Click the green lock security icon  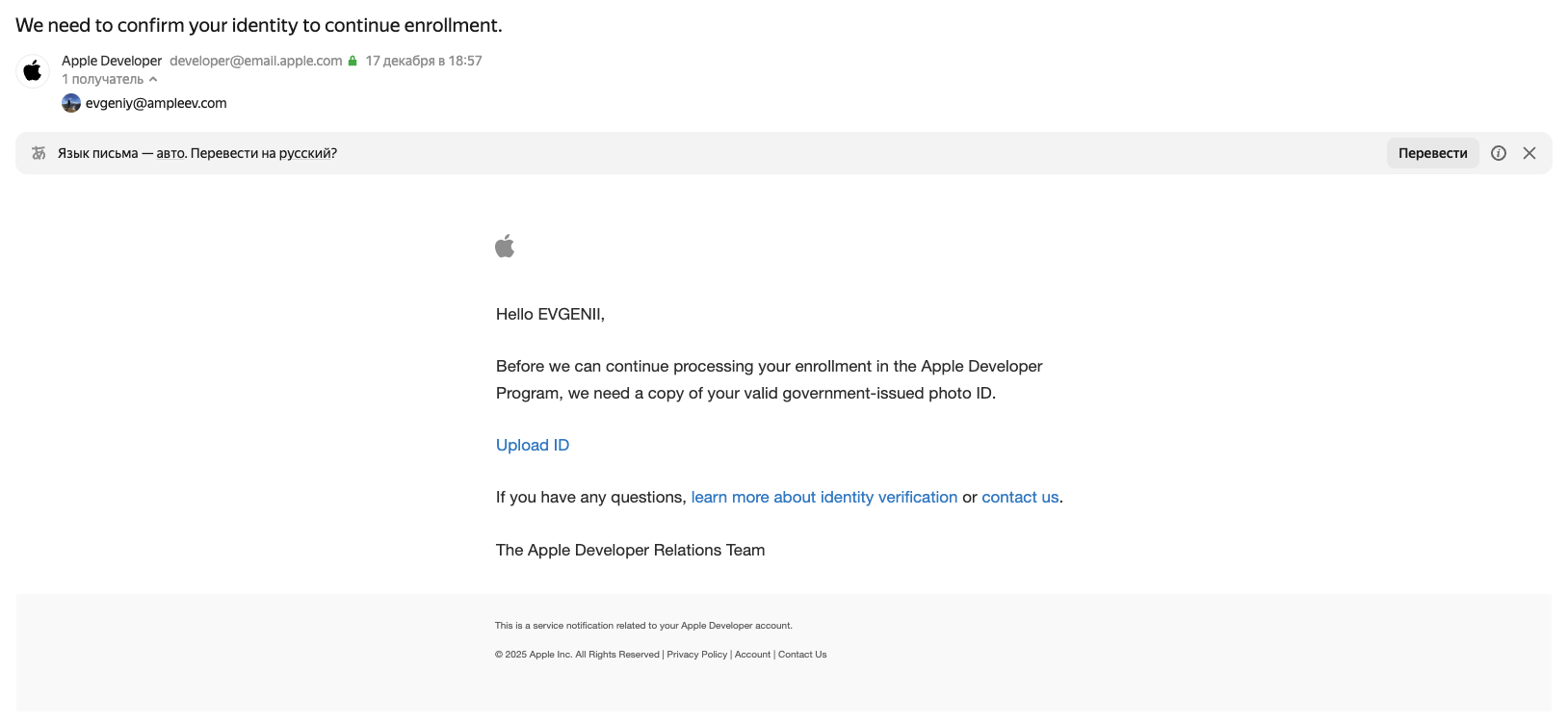(353, 61)
